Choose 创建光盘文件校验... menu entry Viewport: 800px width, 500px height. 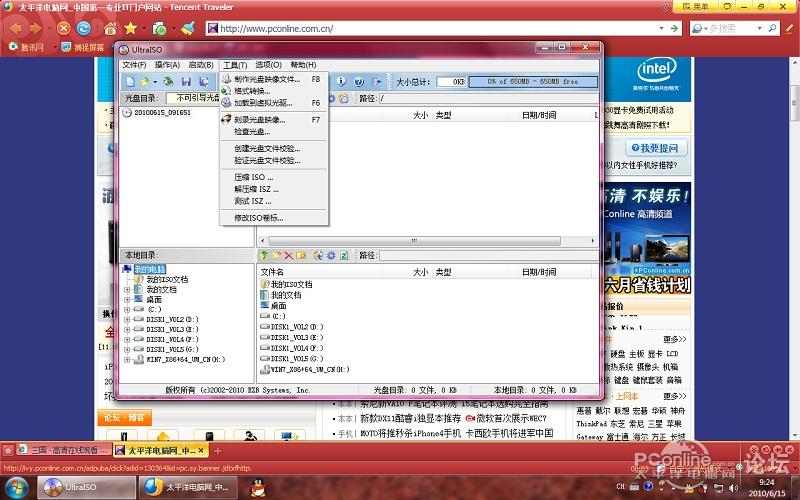pyautogui.click(x=274, y=148)
